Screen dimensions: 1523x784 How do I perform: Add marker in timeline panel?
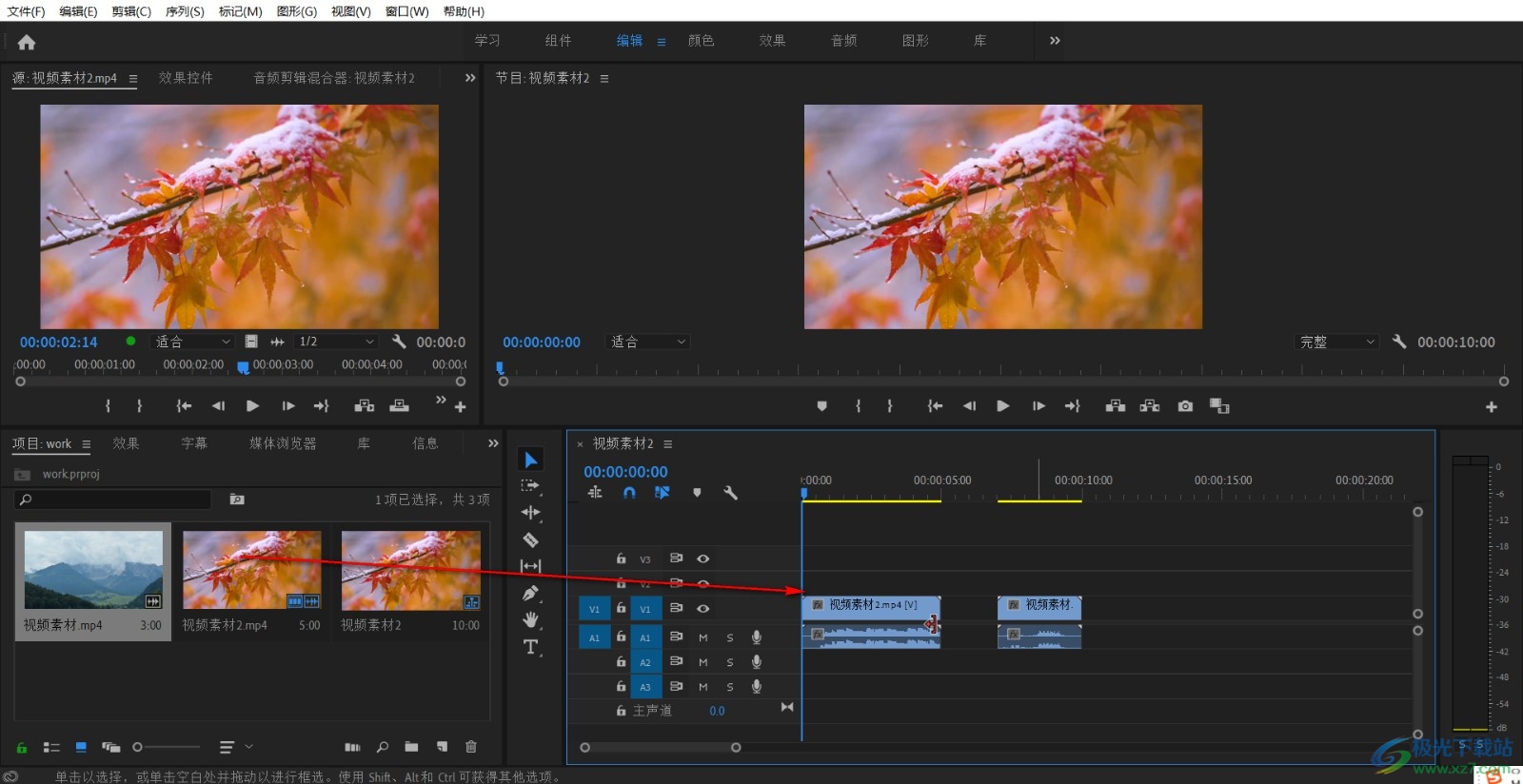click(x=697, y=493)
